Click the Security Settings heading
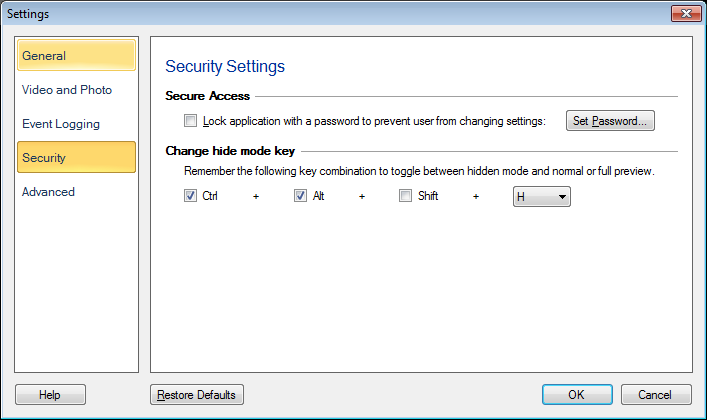This screenshot has height=420, width=707. pyautogui.click(x=225, y=67)
